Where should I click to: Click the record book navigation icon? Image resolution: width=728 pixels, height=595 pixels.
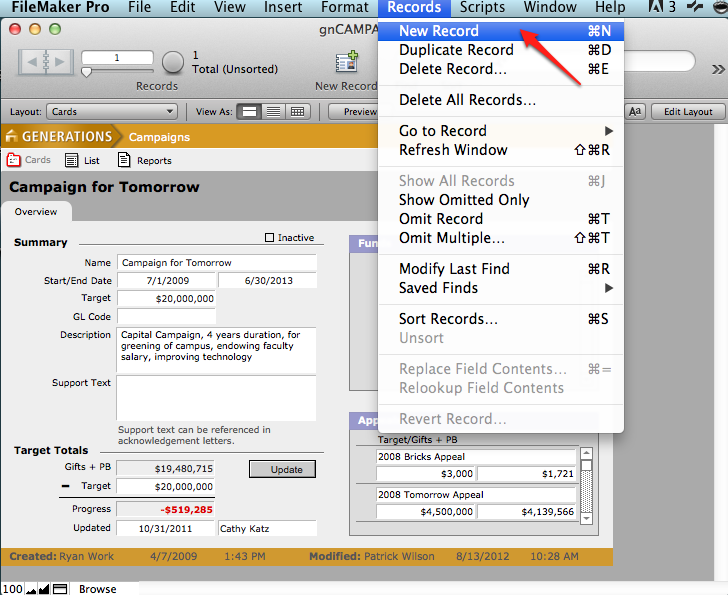pyautogui.click(x=46, y=62)
